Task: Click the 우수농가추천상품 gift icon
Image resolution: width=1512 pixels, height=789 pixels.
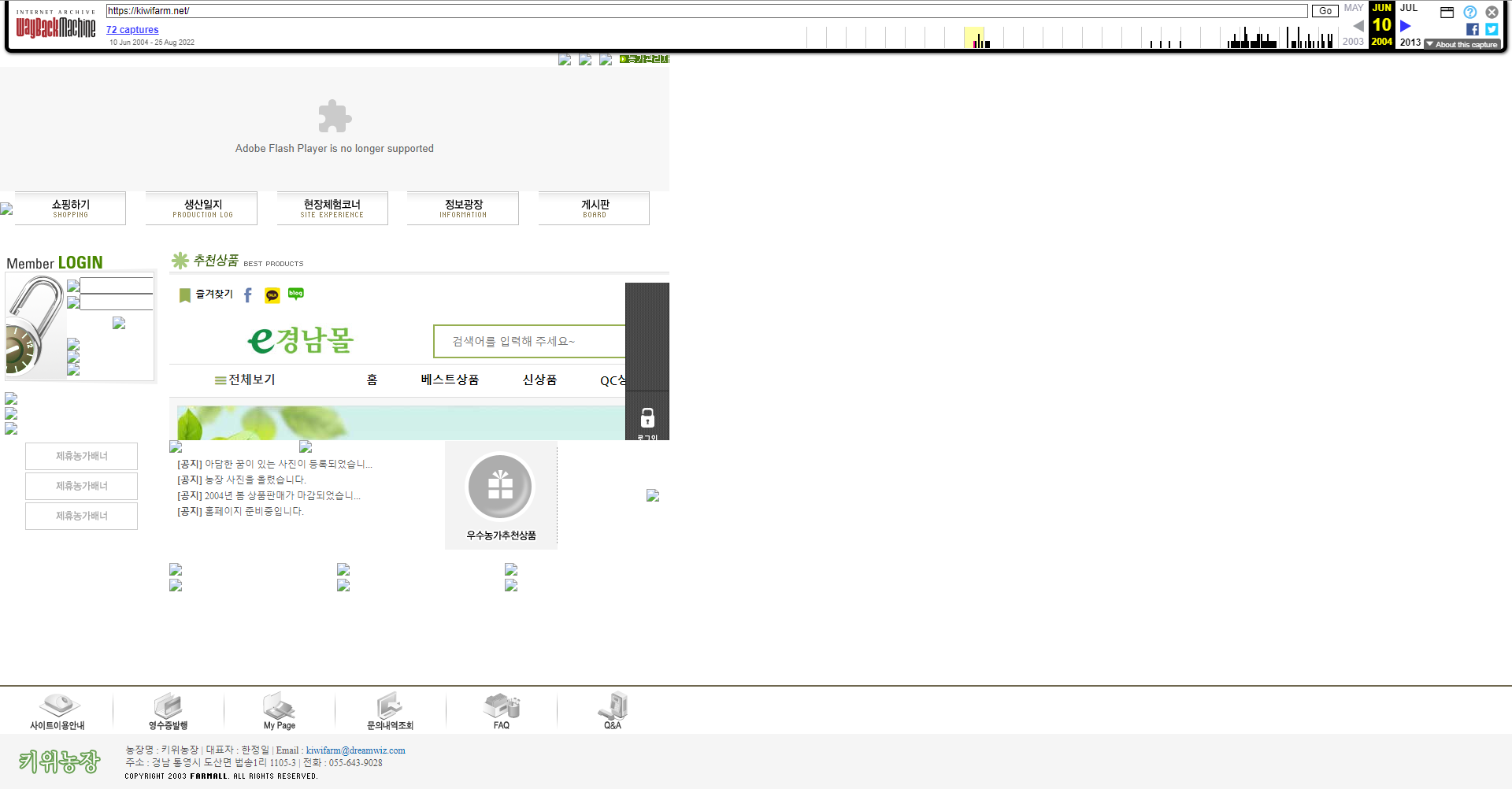Action: pyautogui.click(x=501, y=487)
